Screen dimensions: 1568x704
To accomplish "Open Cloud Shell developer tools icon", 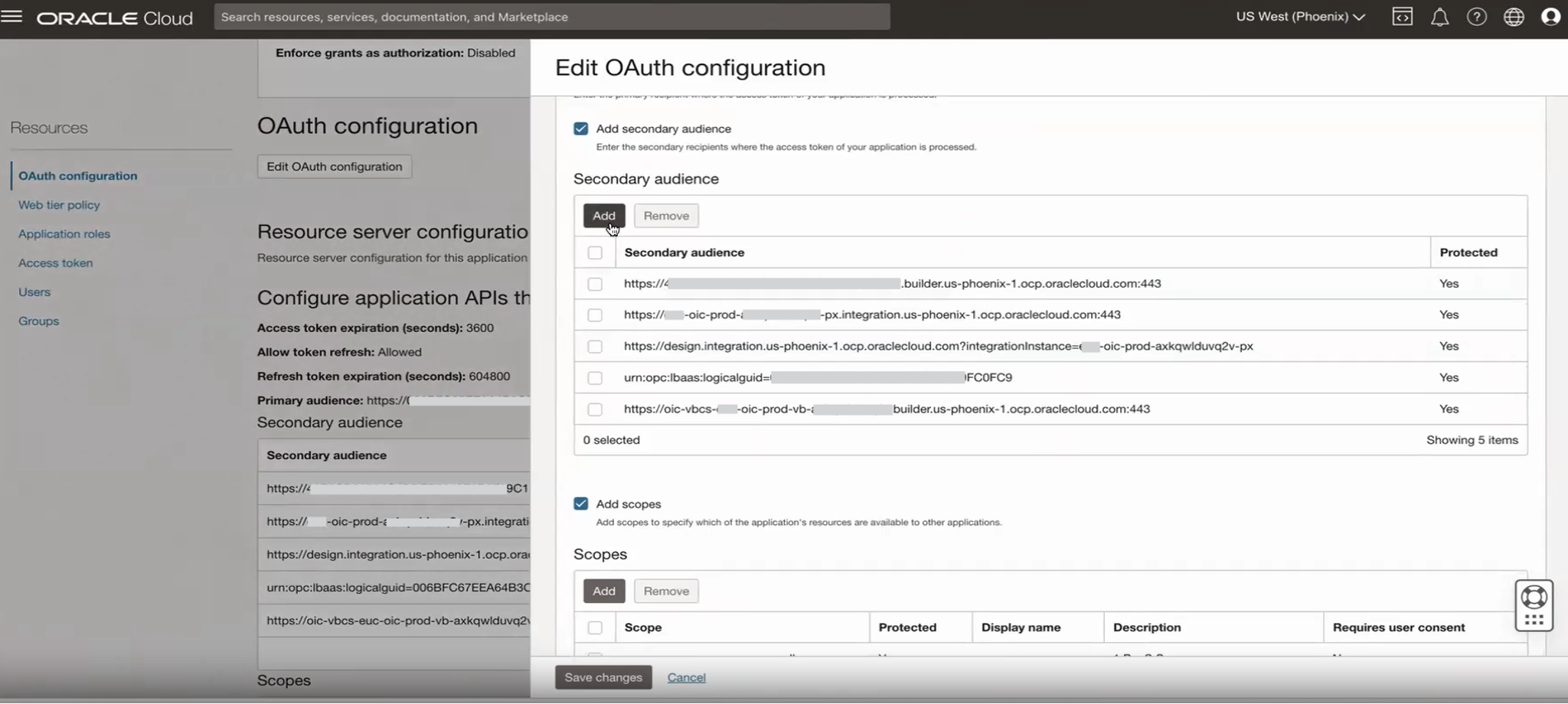I will (1402, 17).
